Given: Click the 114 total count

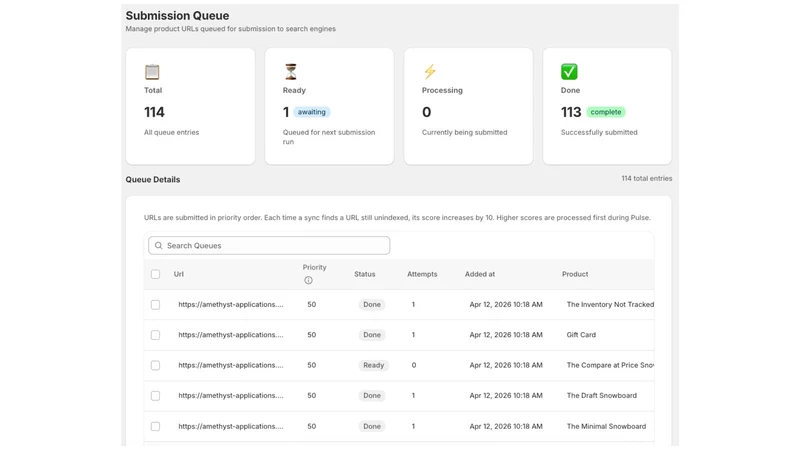Looking at the screenshot, I should (x=154, y=112).
